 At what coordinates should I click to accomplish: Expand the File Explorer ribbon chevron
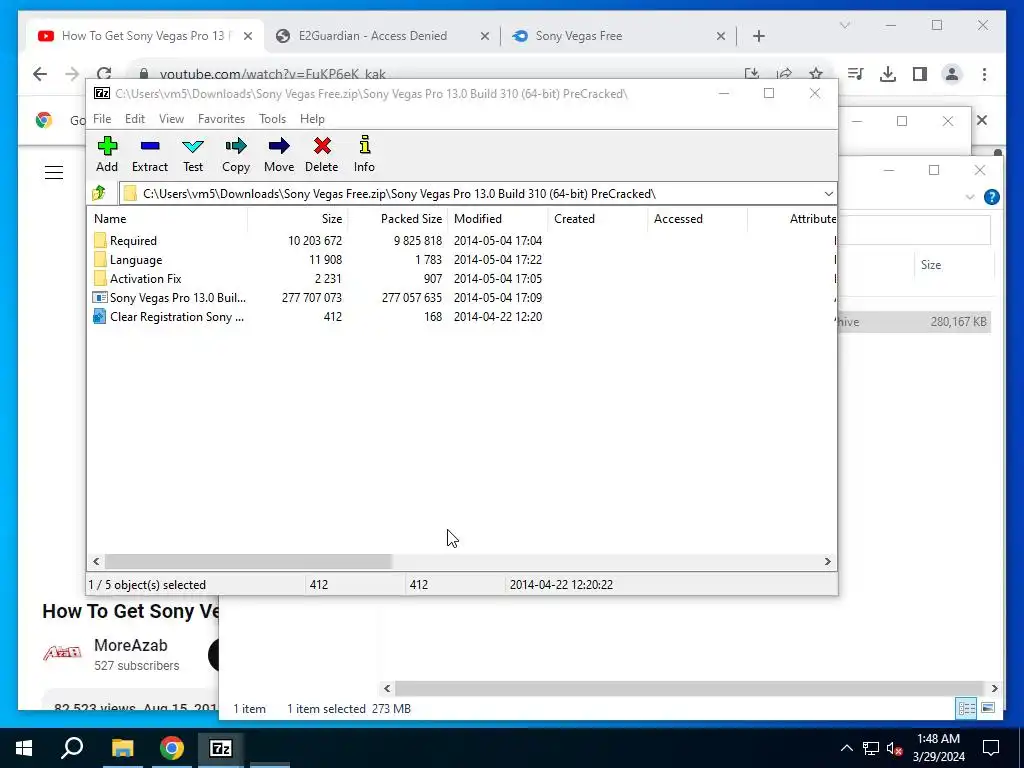(x=970, y=197)
